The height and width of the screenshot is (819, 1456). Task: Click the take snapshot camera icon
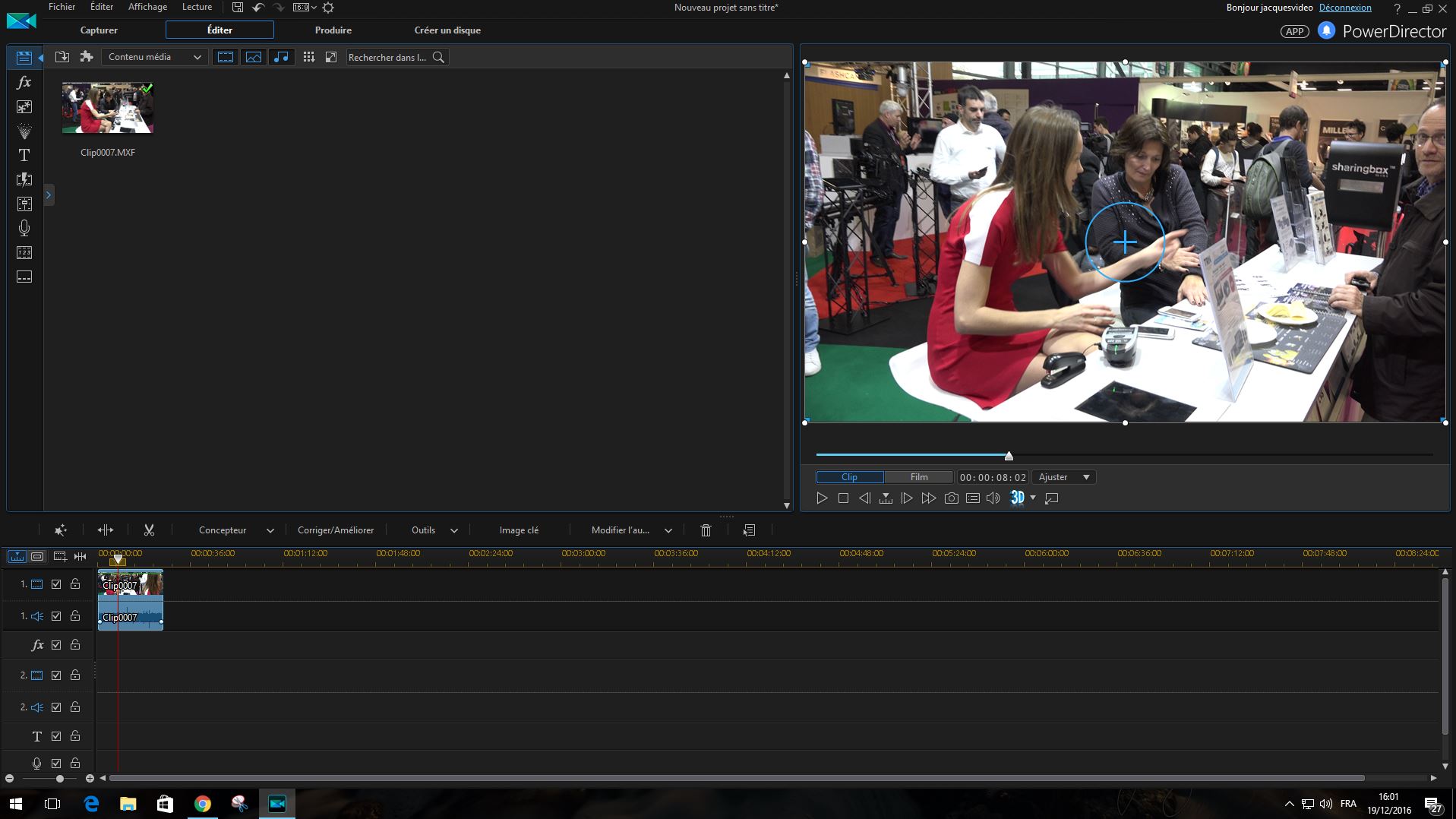951,498
